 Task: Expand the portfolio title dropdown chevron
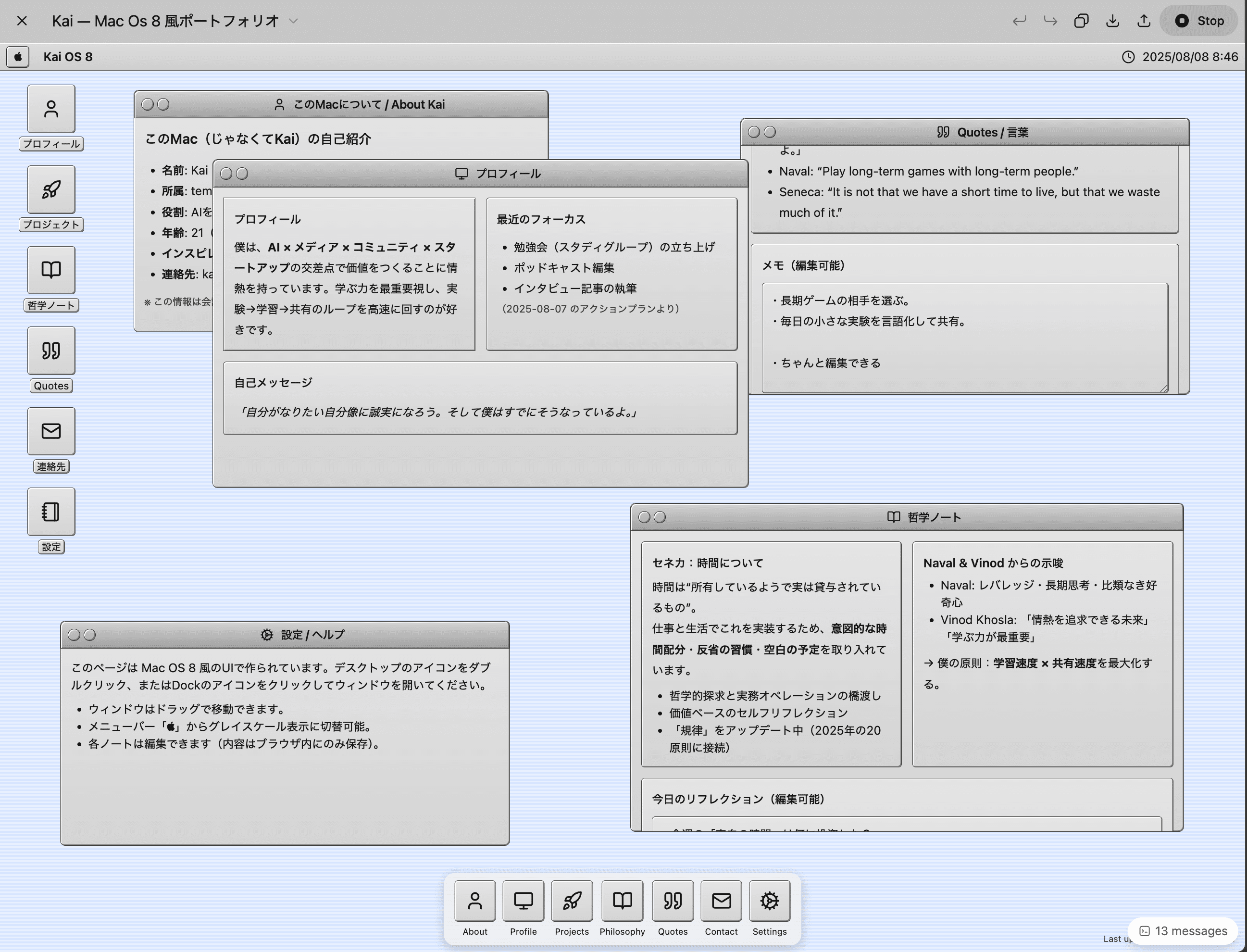293,21
